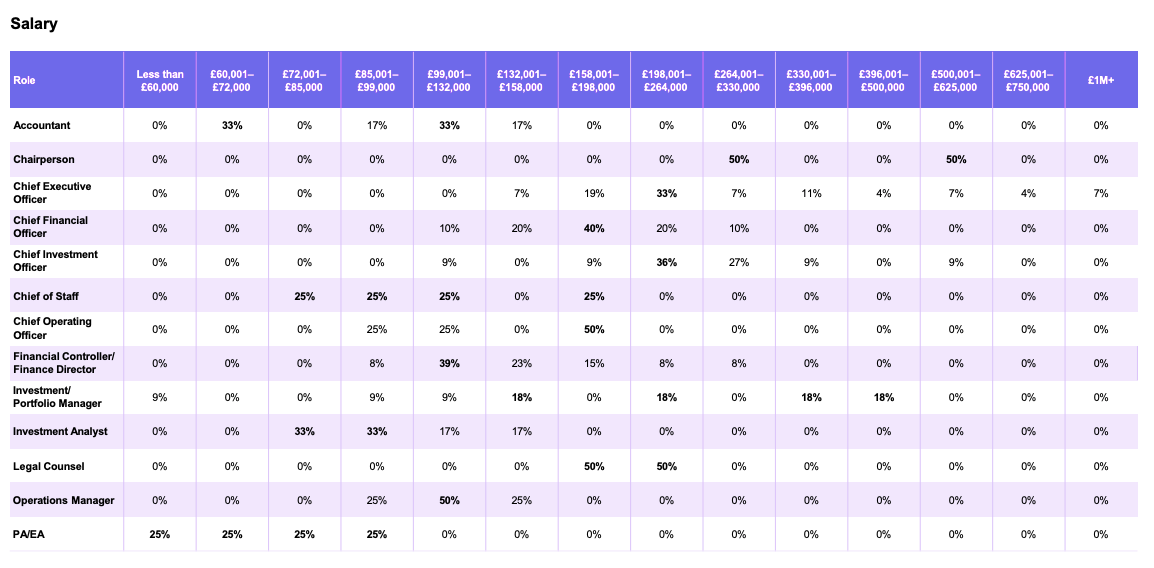Click the 39% cell for Financial Controller
This screenshot has height=568, width=1154.
click(449, 363)
